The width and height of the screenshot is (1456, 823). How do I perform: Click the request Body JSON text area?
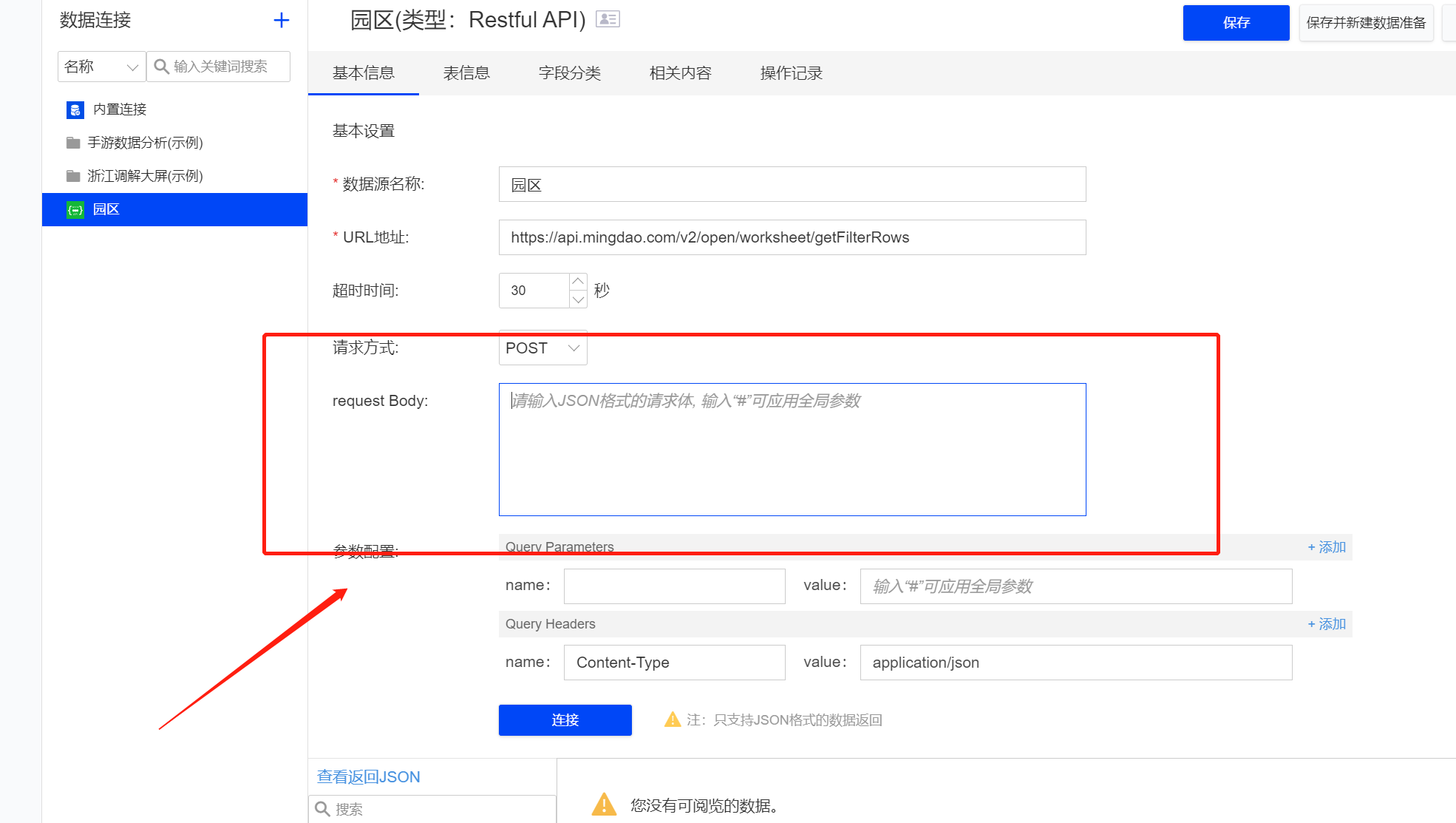click(792, 450)
